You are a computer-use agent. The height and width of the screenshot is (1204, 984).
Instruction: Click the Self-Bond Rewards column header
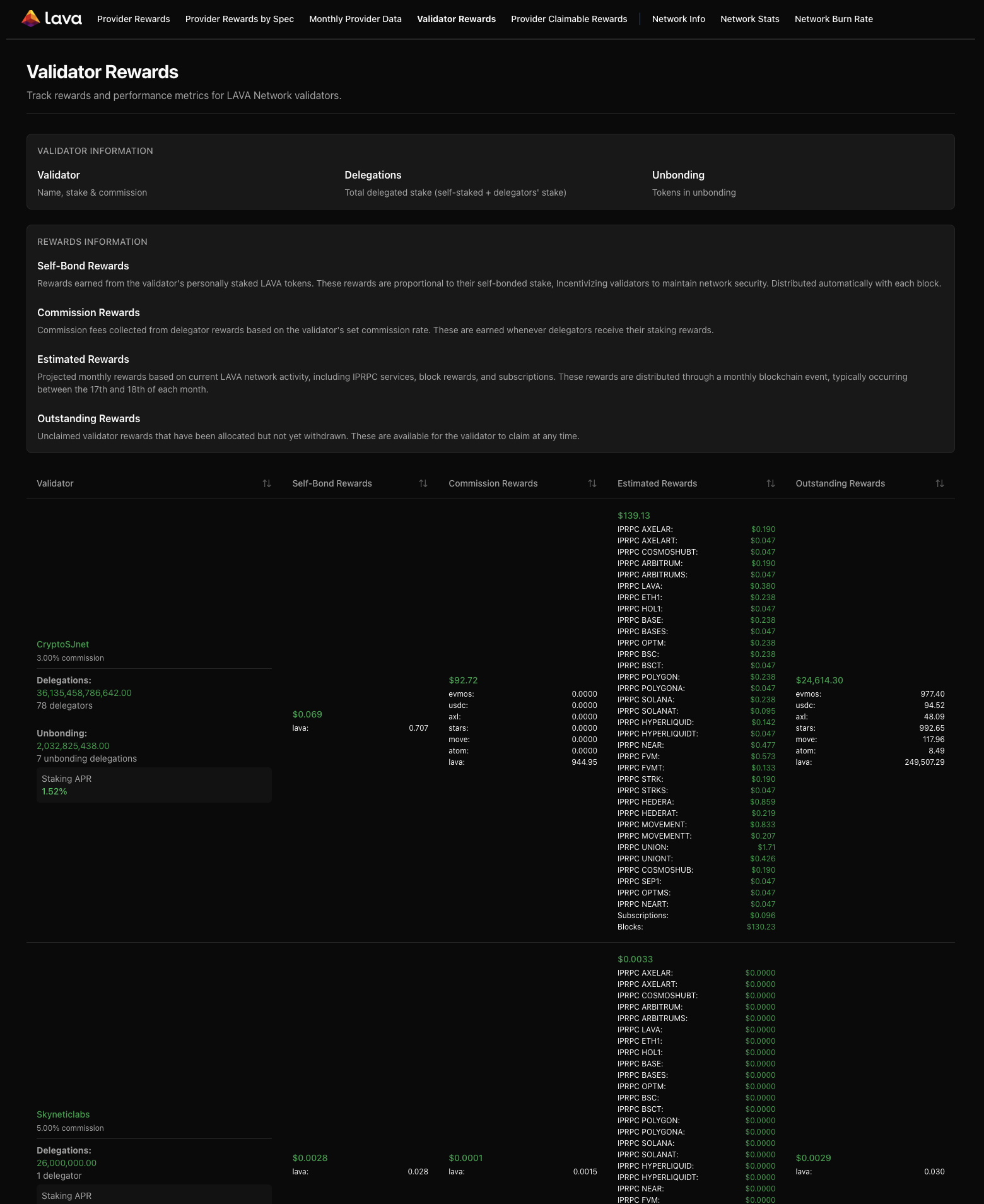332,483
